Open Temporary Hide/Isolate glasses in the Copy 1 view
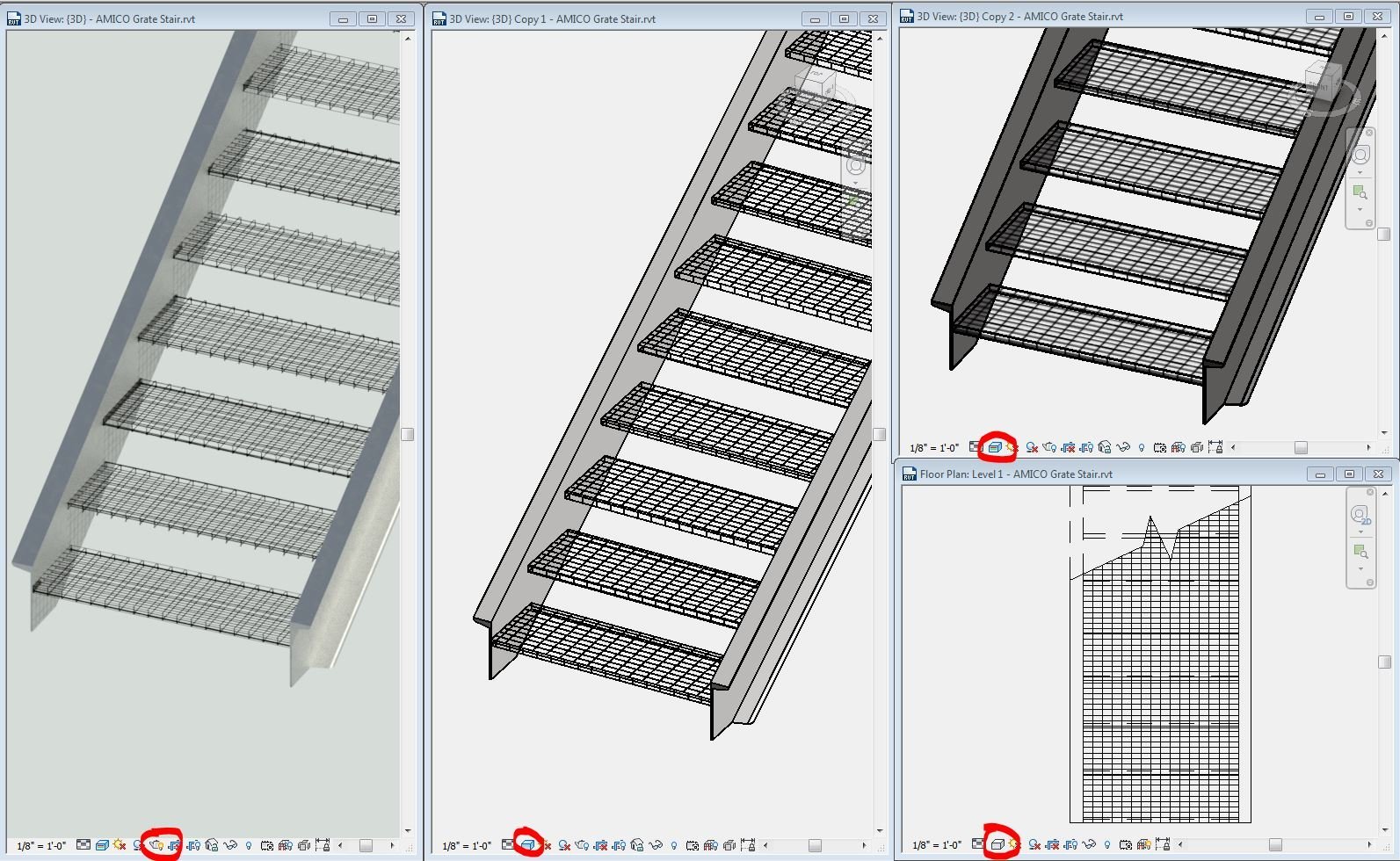 (655, 845)
